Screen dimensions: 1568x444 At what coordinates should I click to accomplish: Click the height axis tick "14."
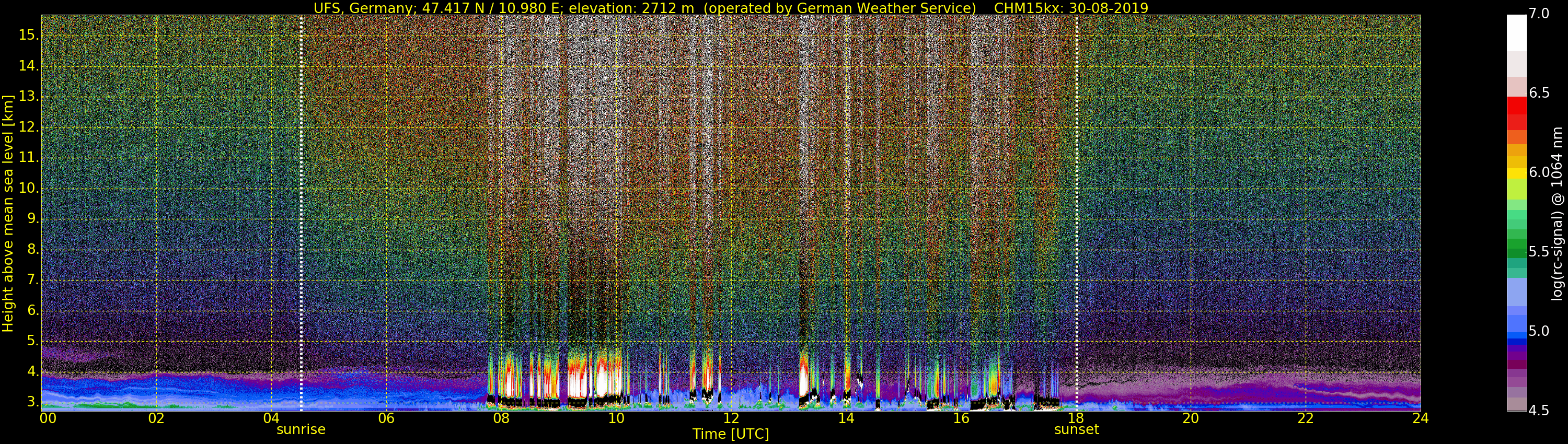tap(29, 66)
